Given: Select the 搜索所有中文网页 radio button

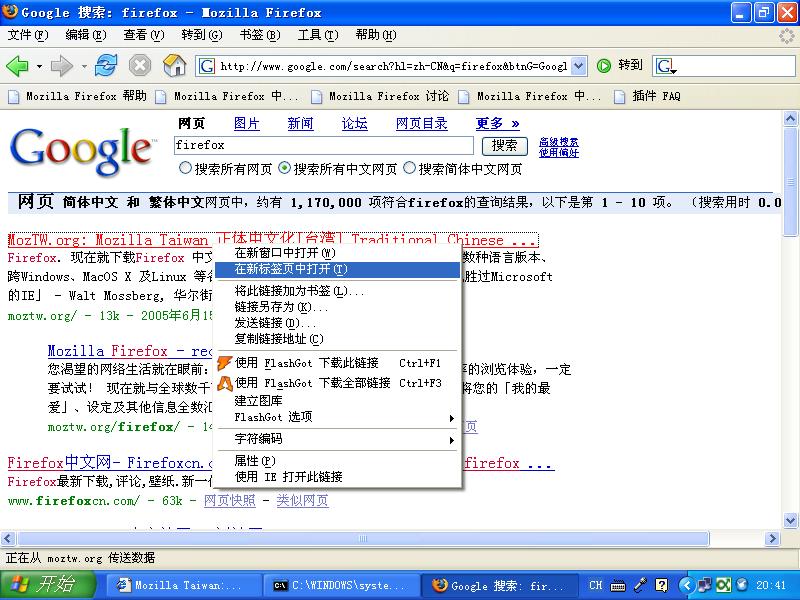Looking at the screenshot, I should click(285, 169).
